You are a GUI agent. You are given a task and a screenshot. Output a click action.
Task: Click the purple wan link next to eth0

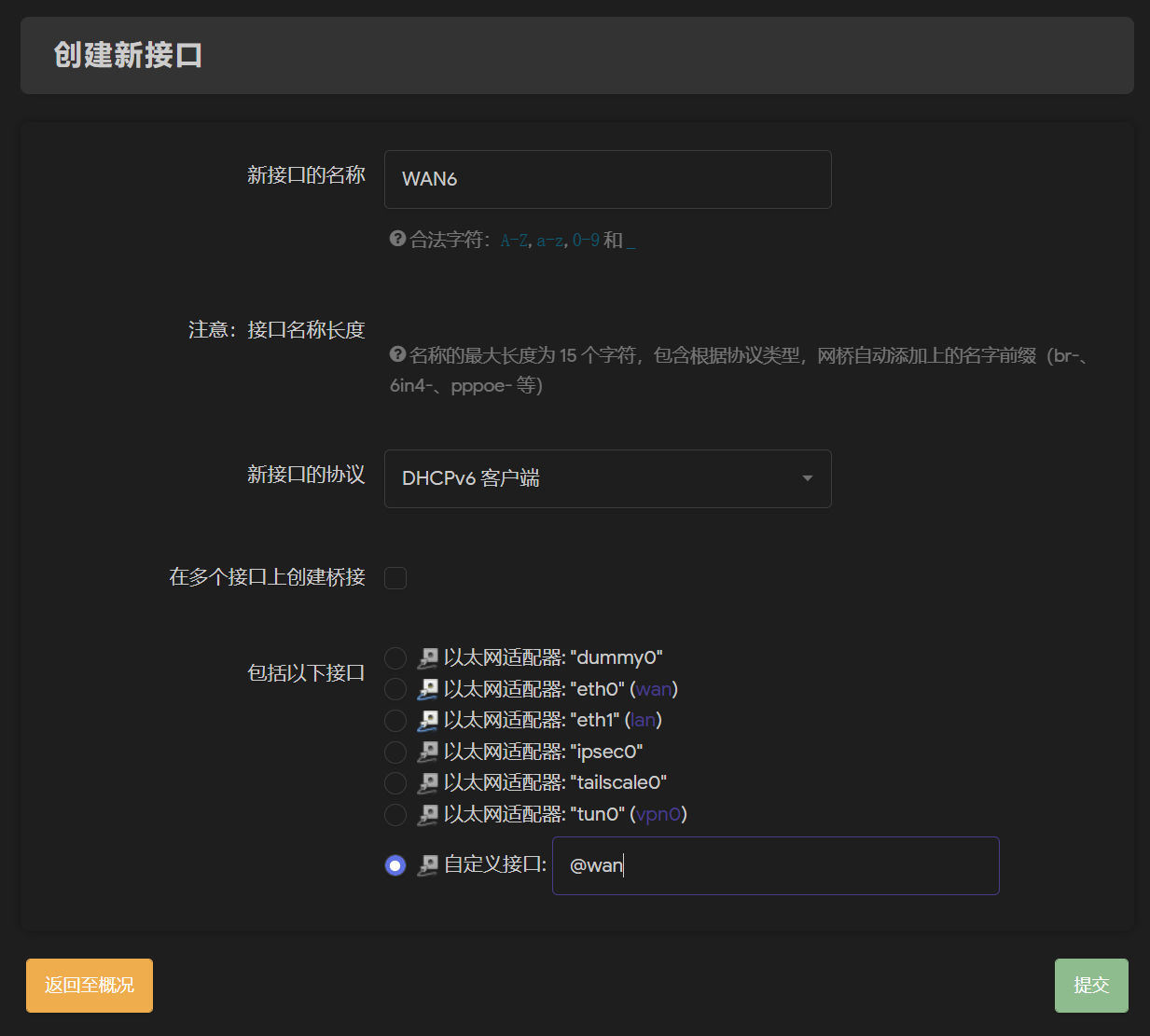click(x=654, y=689)
